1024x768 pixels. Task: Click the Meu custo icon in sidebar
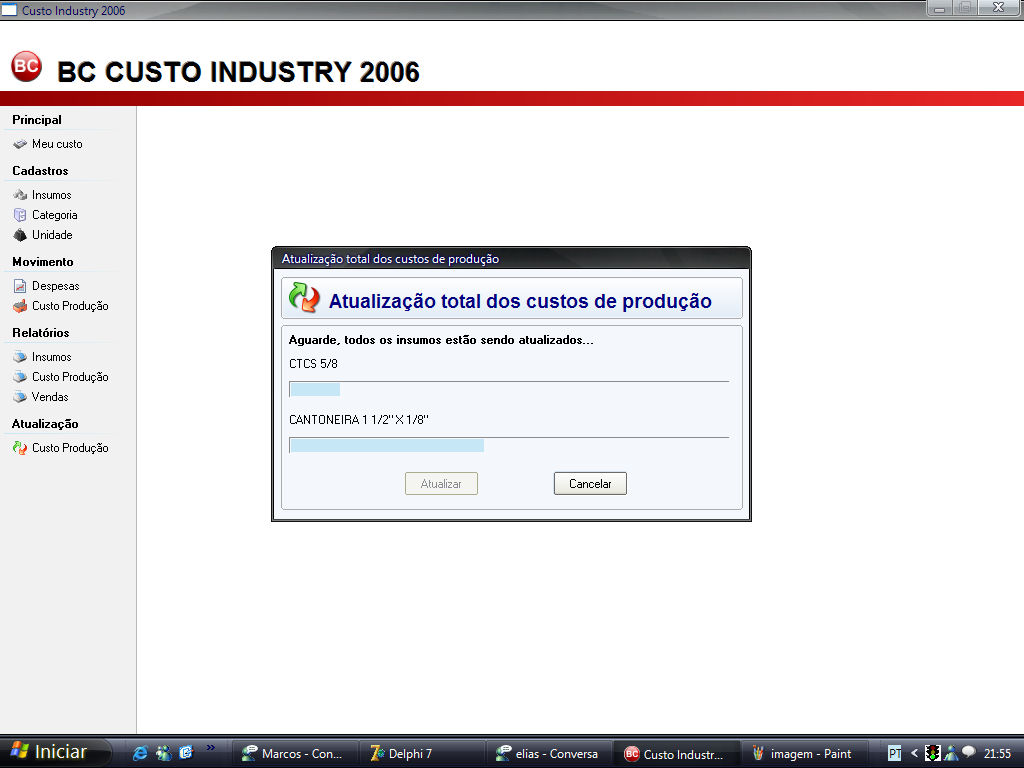tap(20, 144)
